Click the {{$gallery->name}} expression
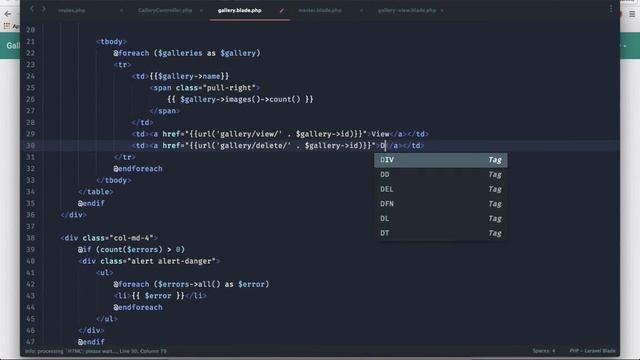This screenshot has height=360, width=640. [189, 76]
